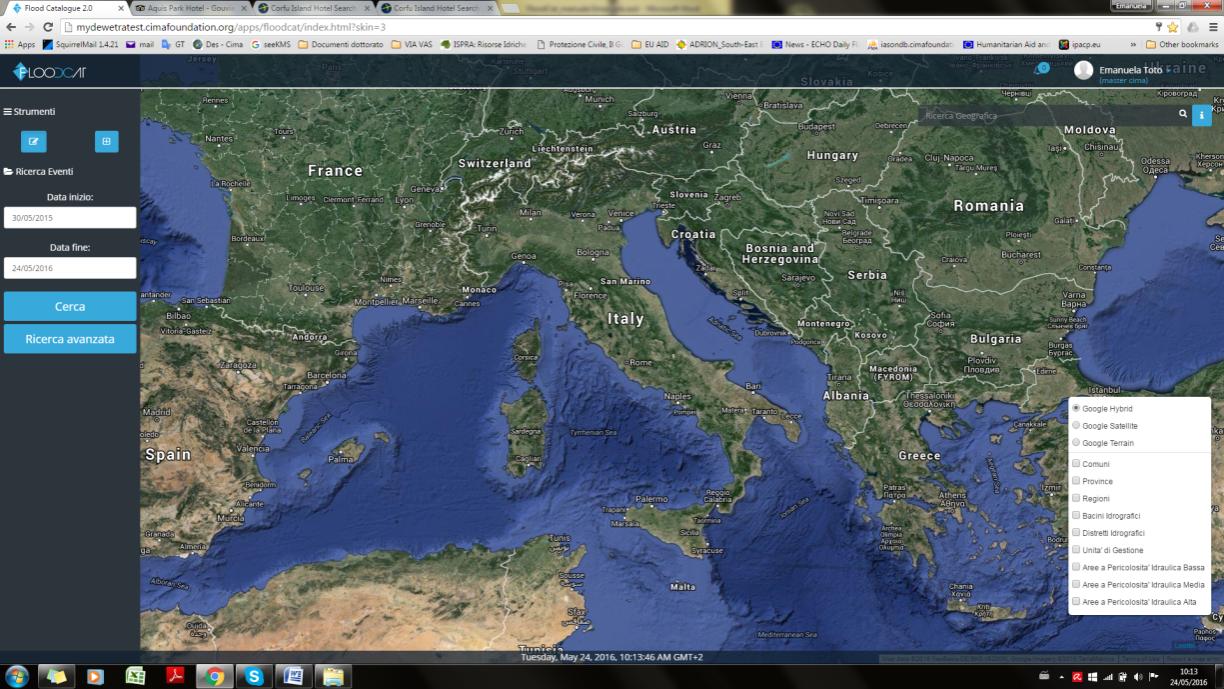Viewport: 1224px width, 689px height.
Task: Open the Windows Start menu
Action: pyautogui.click(x=17, y=676)
